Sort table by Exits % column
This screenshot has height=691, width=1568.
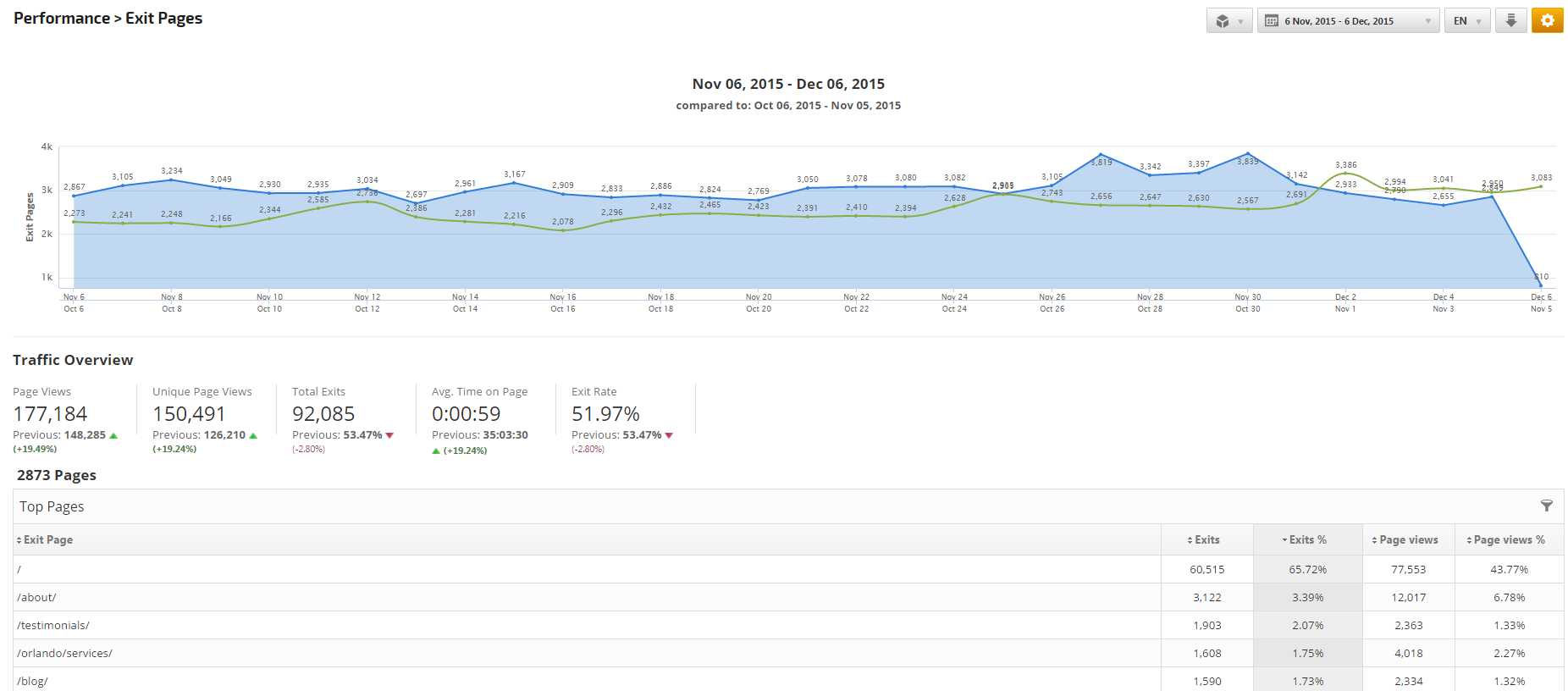click(x=1307, y=540)
